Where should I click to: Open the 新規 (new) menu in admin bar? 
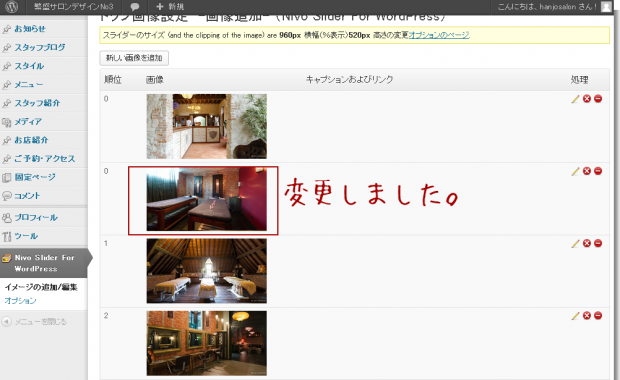pos(170,7)
